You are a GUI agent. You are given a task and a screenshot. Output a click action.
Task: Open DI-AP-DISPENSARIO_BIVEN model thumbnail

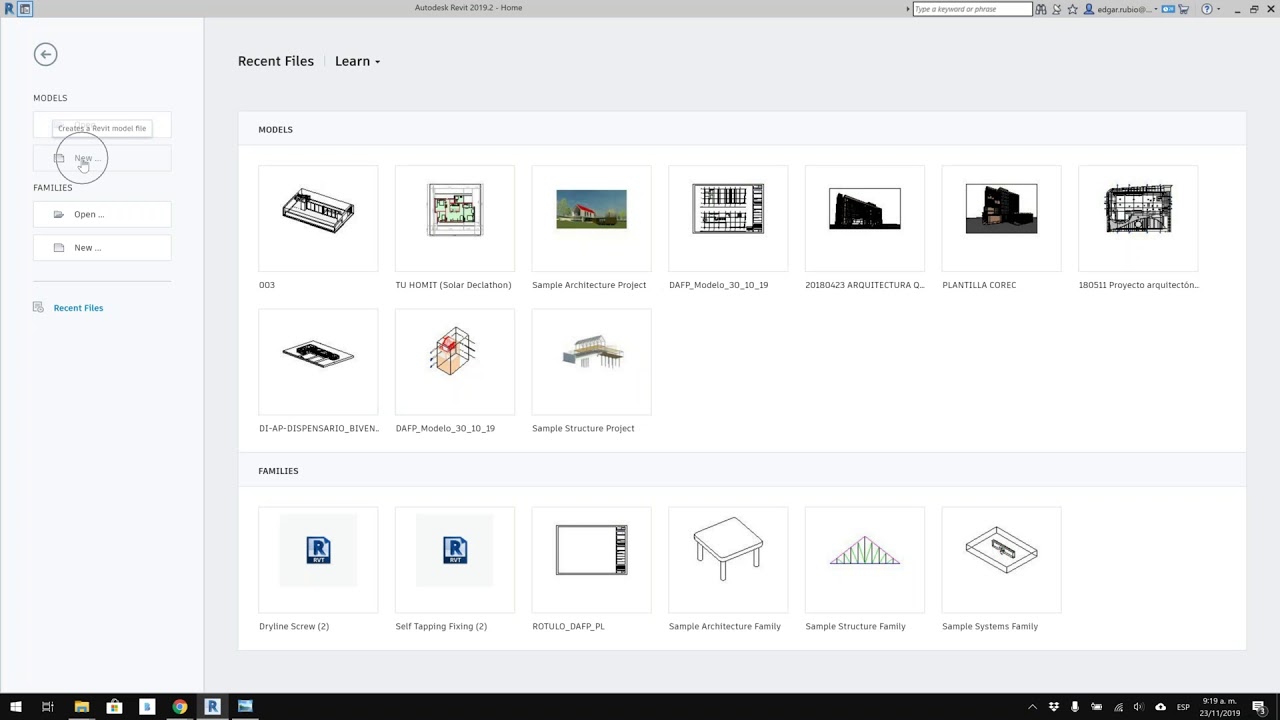[x=318, y=361]
